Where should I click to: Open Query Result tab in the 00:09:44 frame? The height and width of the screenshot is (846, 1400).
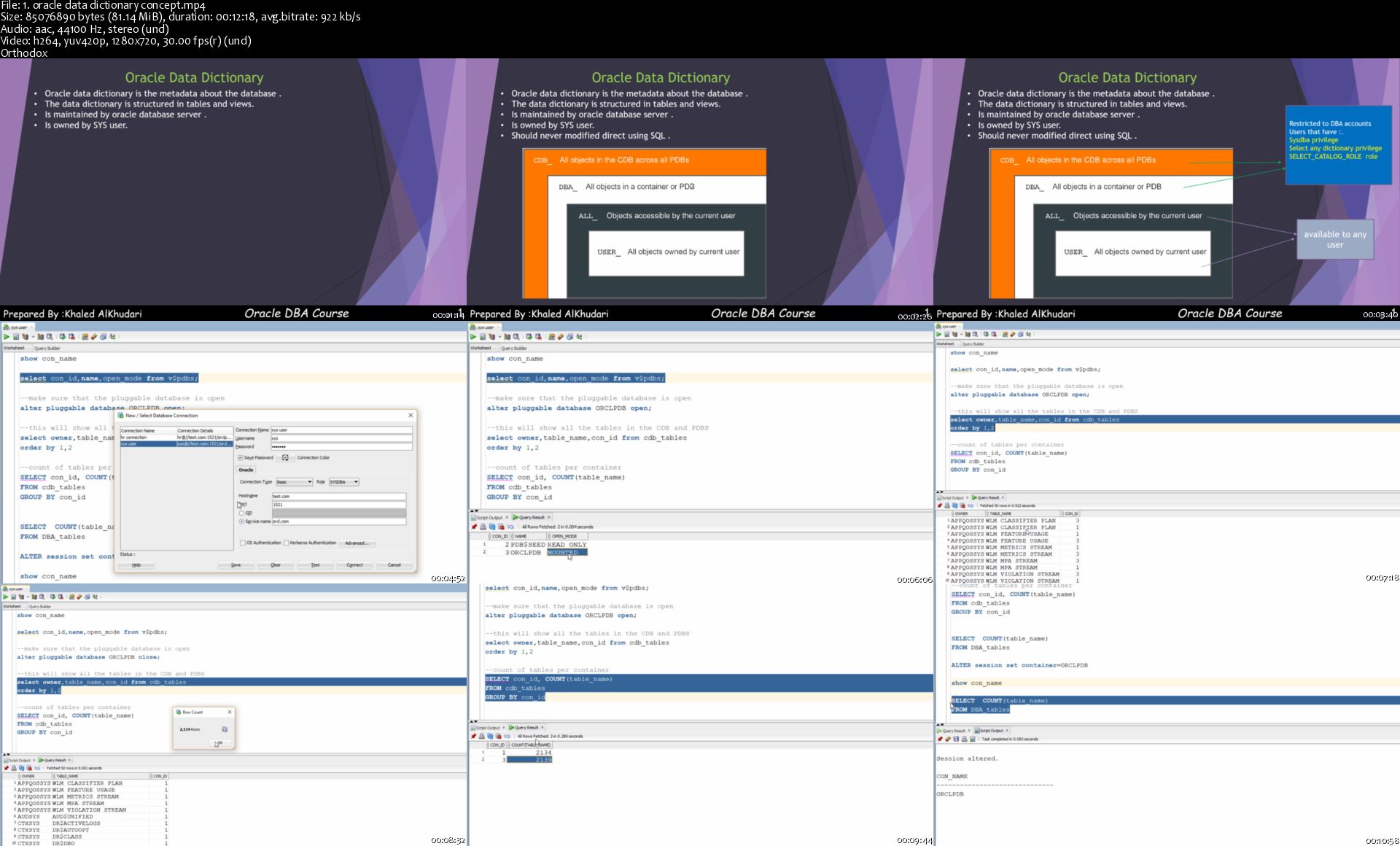point(526,727)
